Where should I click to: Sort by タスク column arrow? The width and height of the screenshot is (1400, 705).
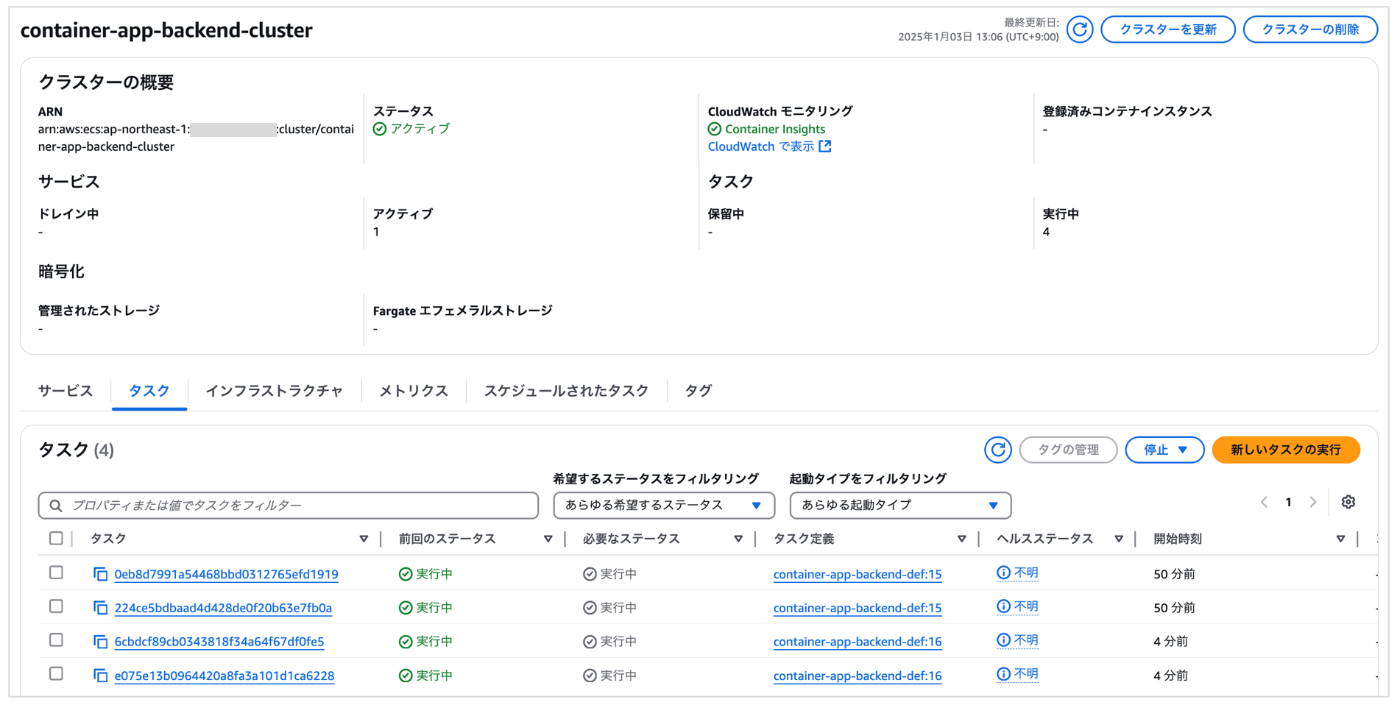pyautogui.click(x=364, y=539)
